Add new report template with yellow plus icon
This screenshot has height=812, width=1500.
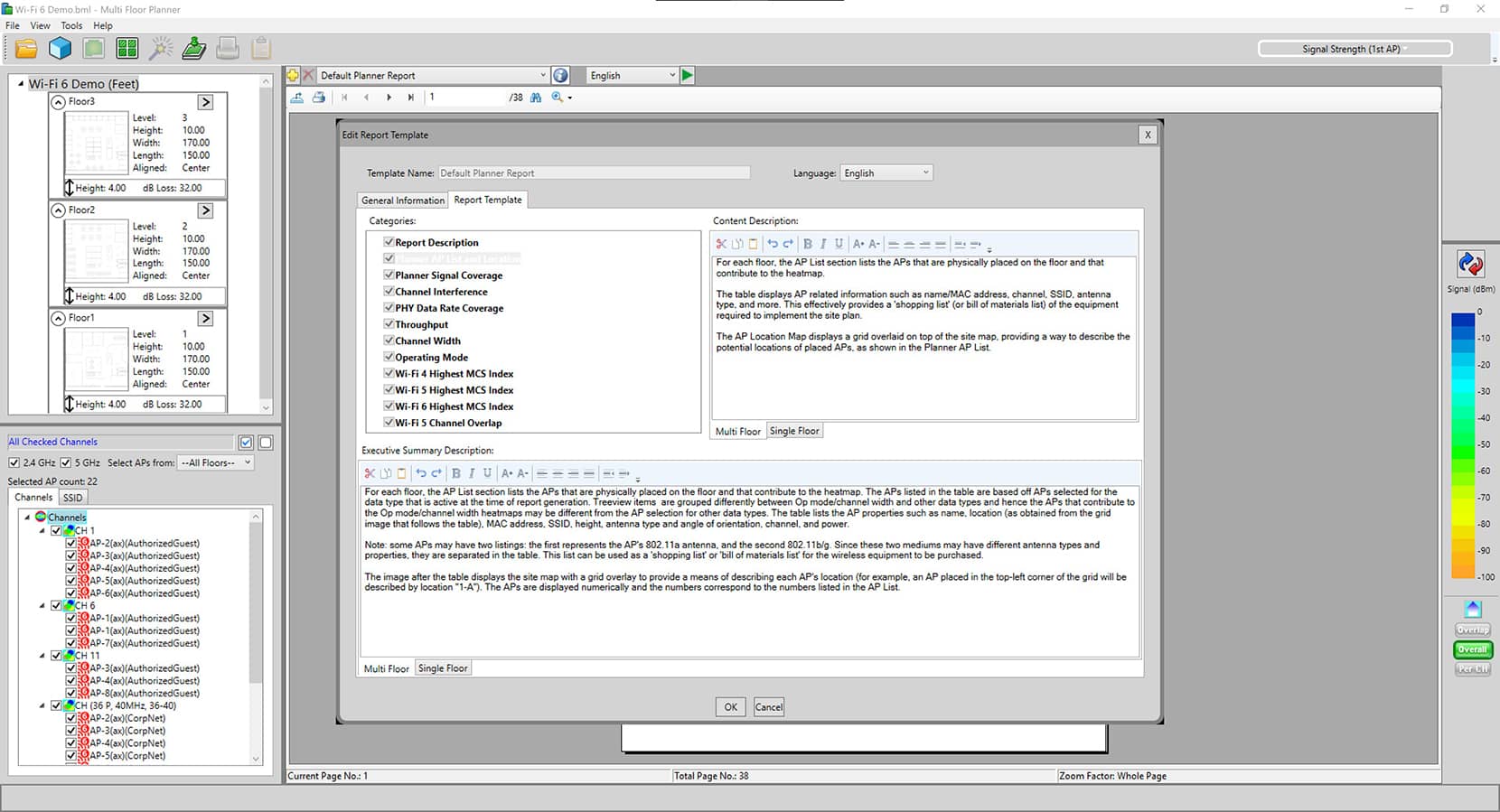(293, 76)
